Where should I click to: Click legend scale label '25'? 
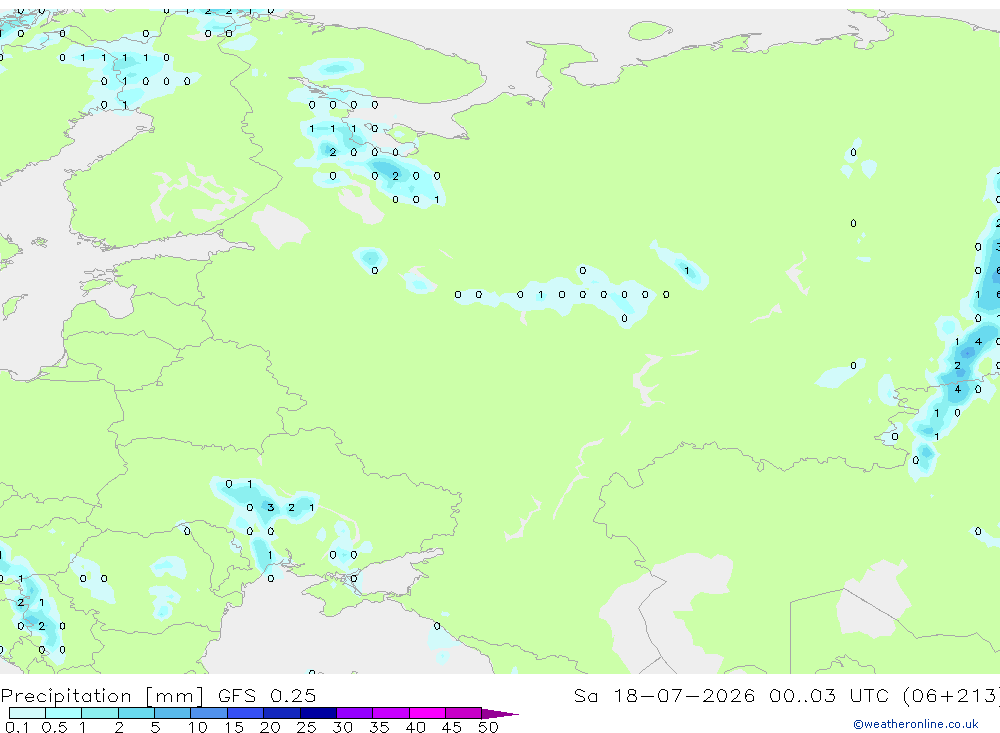[x=306, y=727]
